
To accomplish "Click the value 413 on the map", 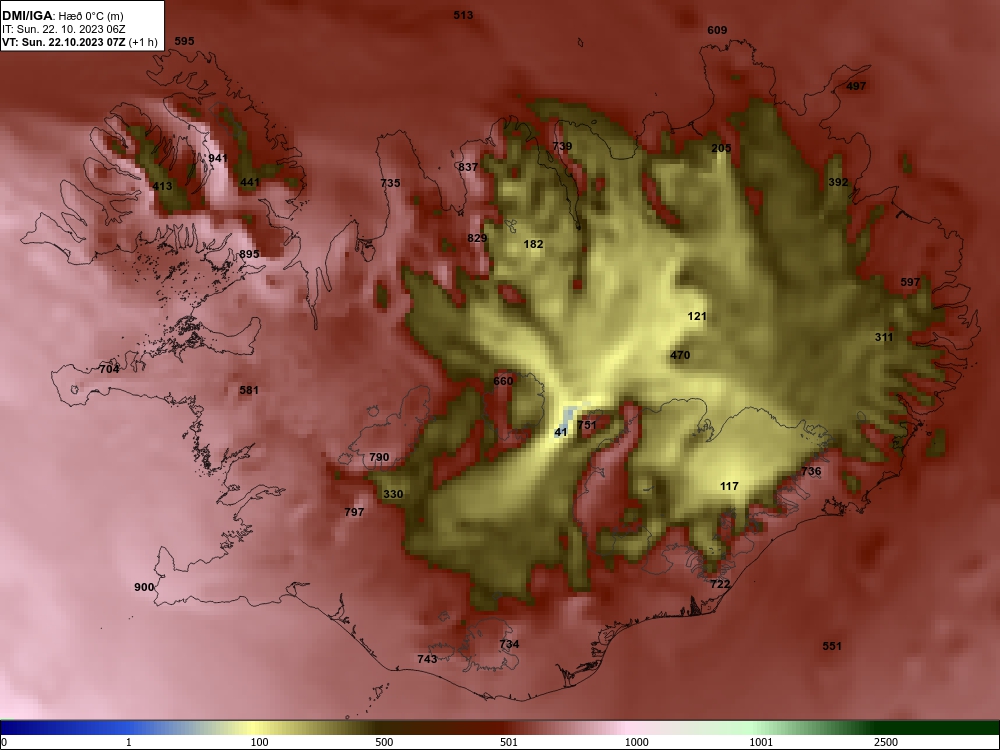I will (x=163, y=186).
